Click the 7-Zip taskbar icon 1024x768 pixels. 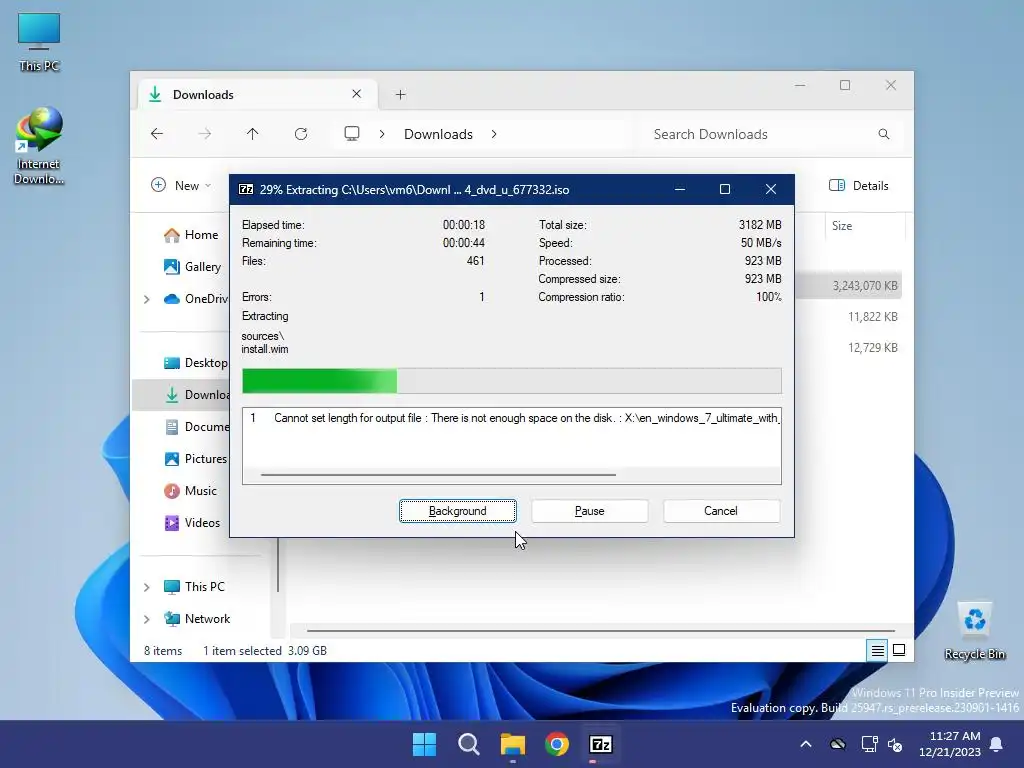(601, 744)
